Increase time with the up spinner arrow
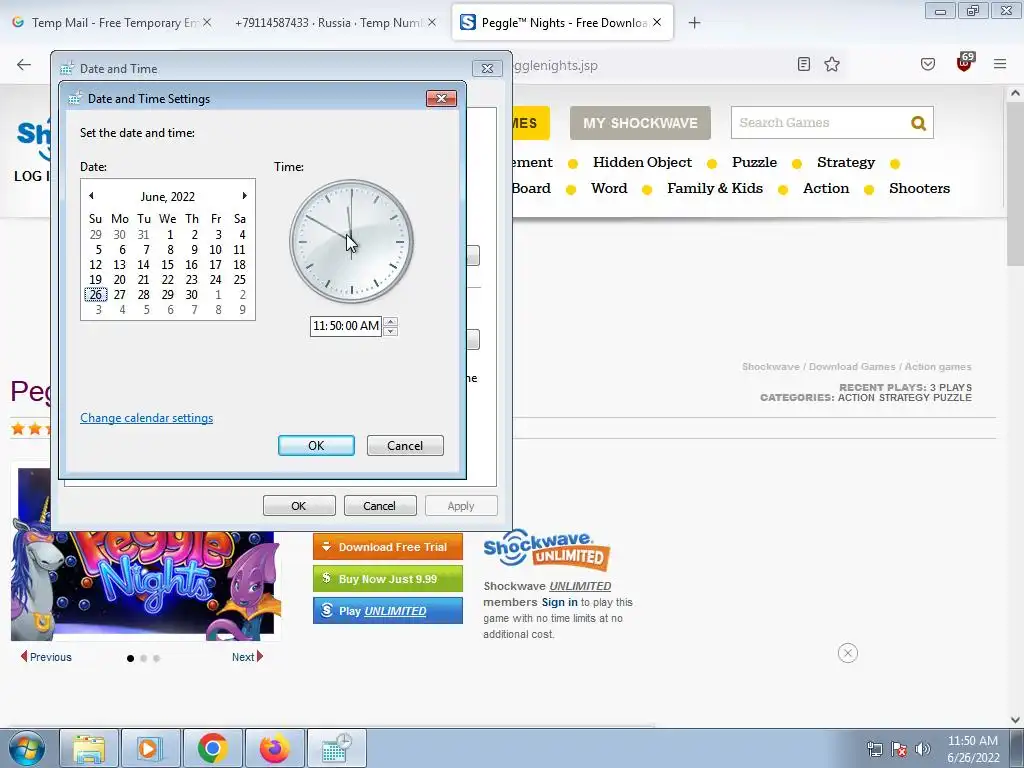 [391, 321]
